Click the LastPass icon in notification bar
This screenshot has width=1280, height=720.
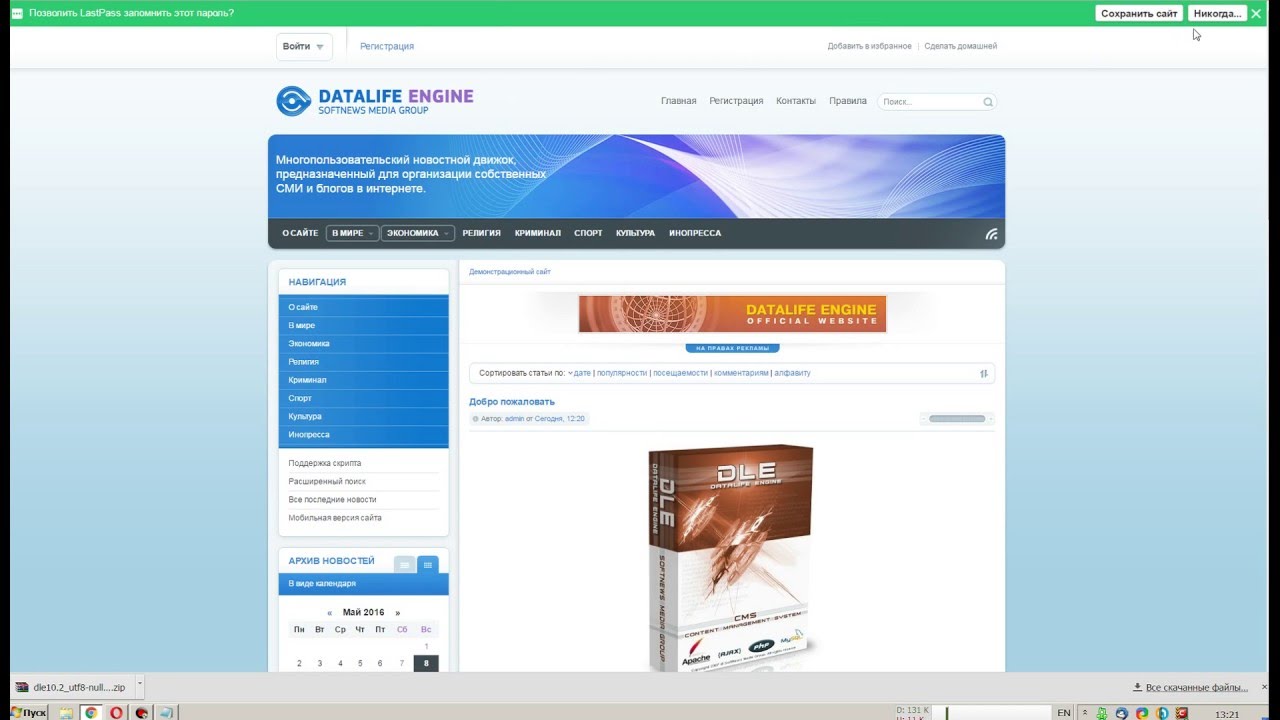pos(16,13)
